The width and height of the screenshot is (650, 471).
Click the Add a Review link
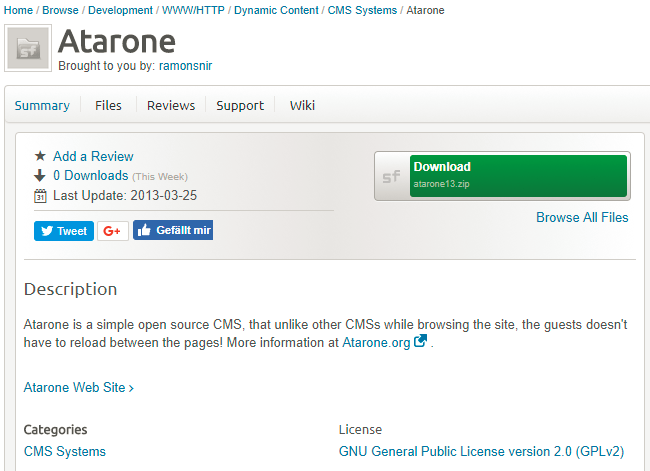tap(93, 156)
